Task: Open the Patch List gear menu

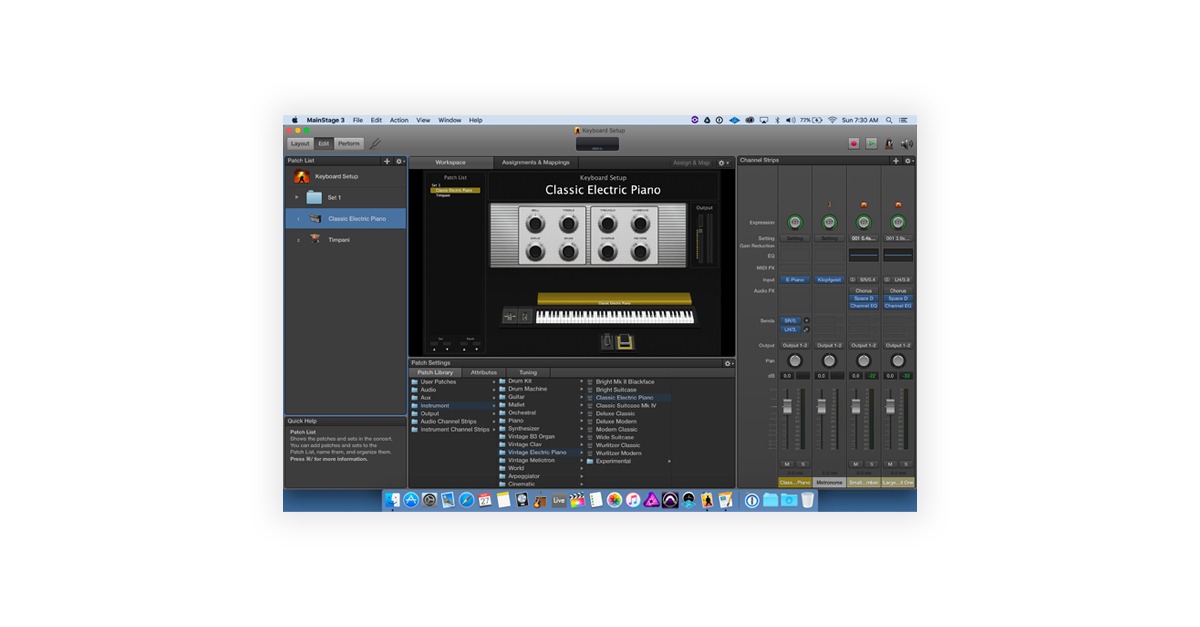Action: coord(399,161)
